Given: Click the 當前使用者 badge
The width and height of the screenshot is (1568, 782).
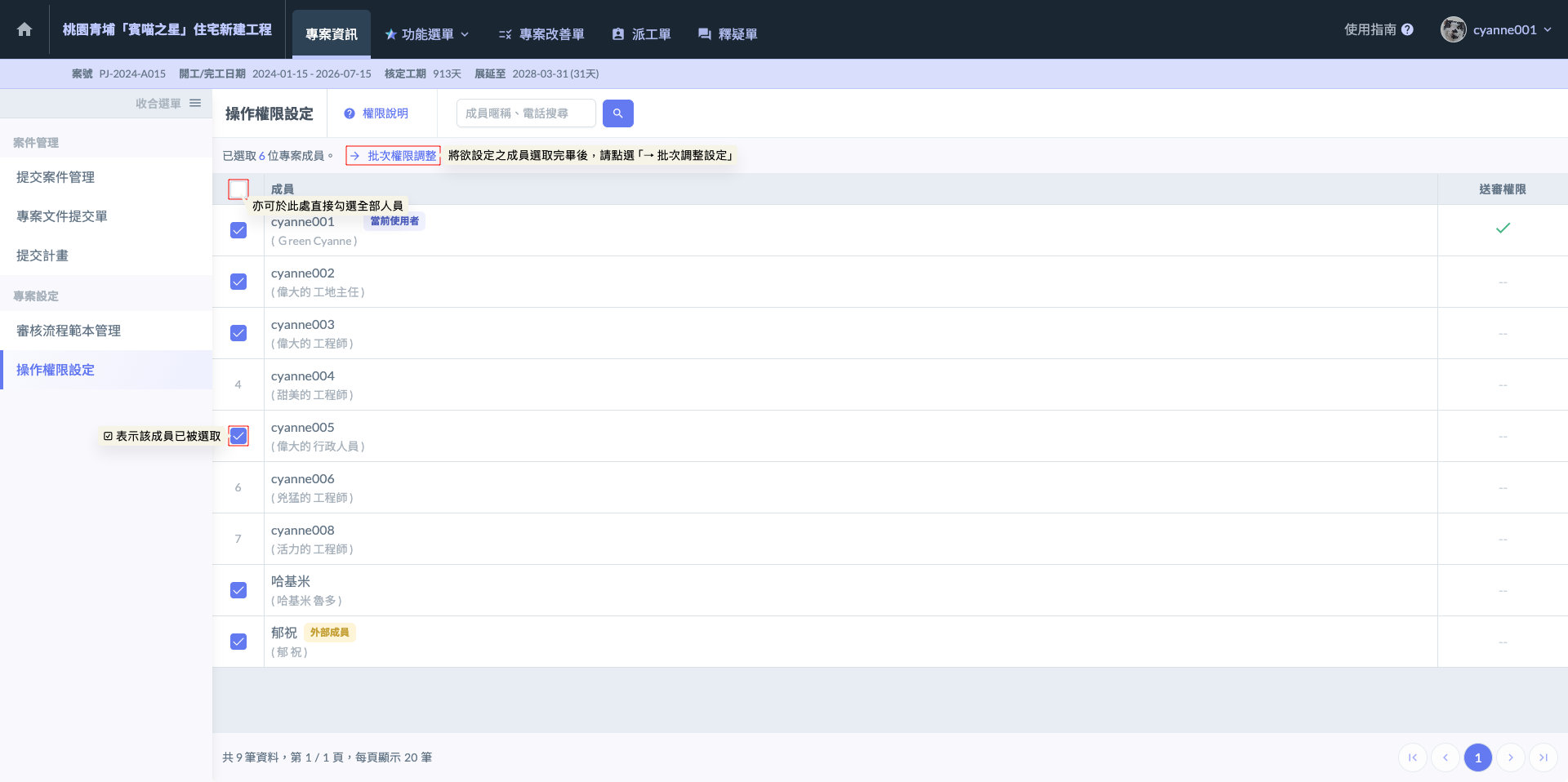Looking at the screenshot, I should point(394,221).
